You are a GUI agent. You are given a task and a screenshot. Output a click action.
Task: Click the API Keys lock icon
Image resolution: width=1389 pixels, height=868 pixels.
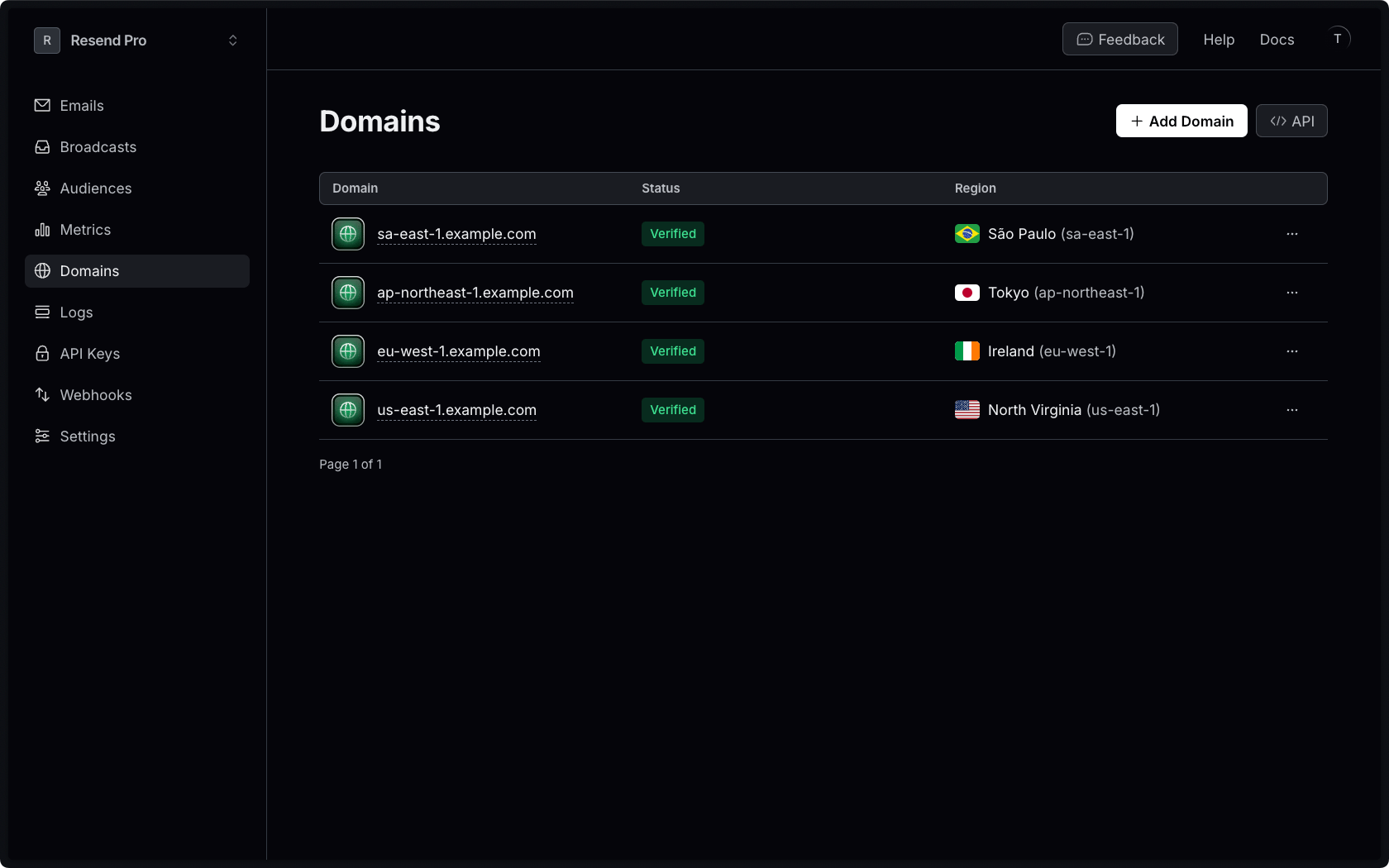(x=42, y=354)
